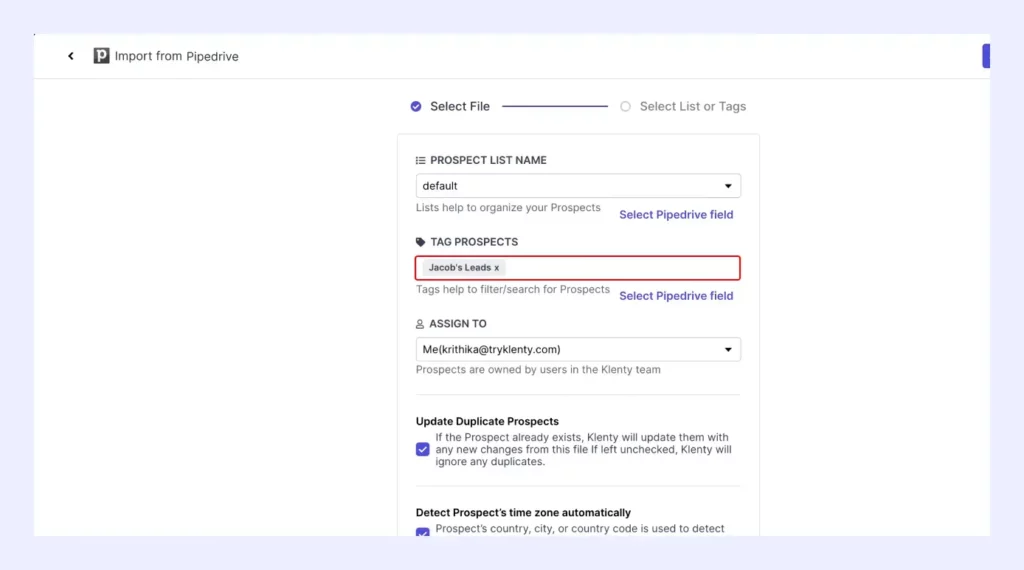The image size is (1024, 570).
Task: Click the Update Duplicate Prospects heading
Action: pyautogui.click(x=487, y=421)
